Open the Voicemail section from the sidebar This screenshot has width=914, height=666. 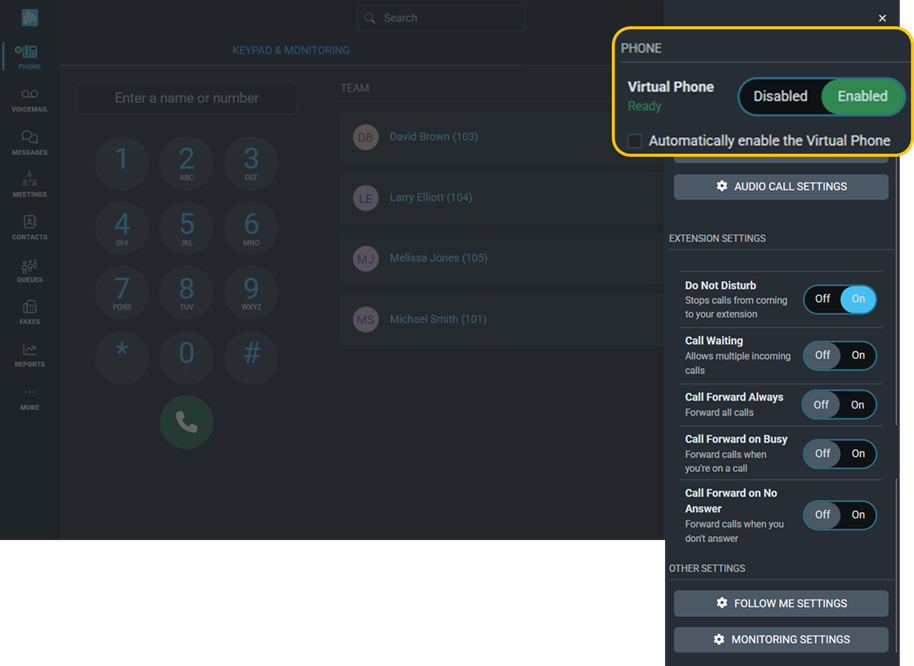click(x=29, y=98)
